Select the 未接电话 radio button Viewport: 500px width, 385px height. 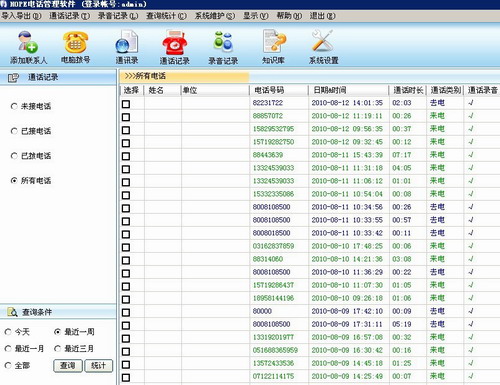click(x=14, y=106)
